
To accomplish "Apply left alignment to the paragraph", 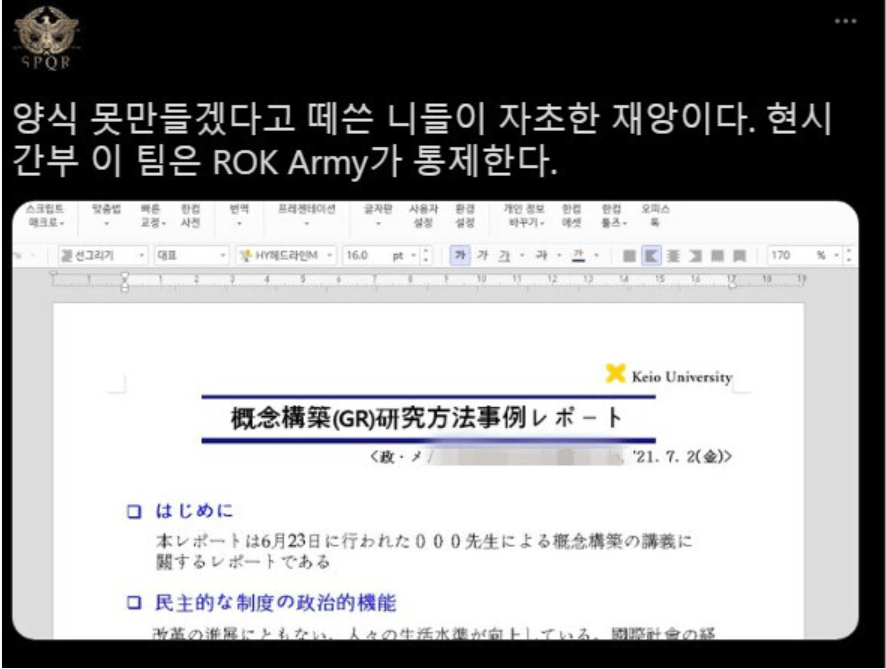I will click(x=649, y=256).
